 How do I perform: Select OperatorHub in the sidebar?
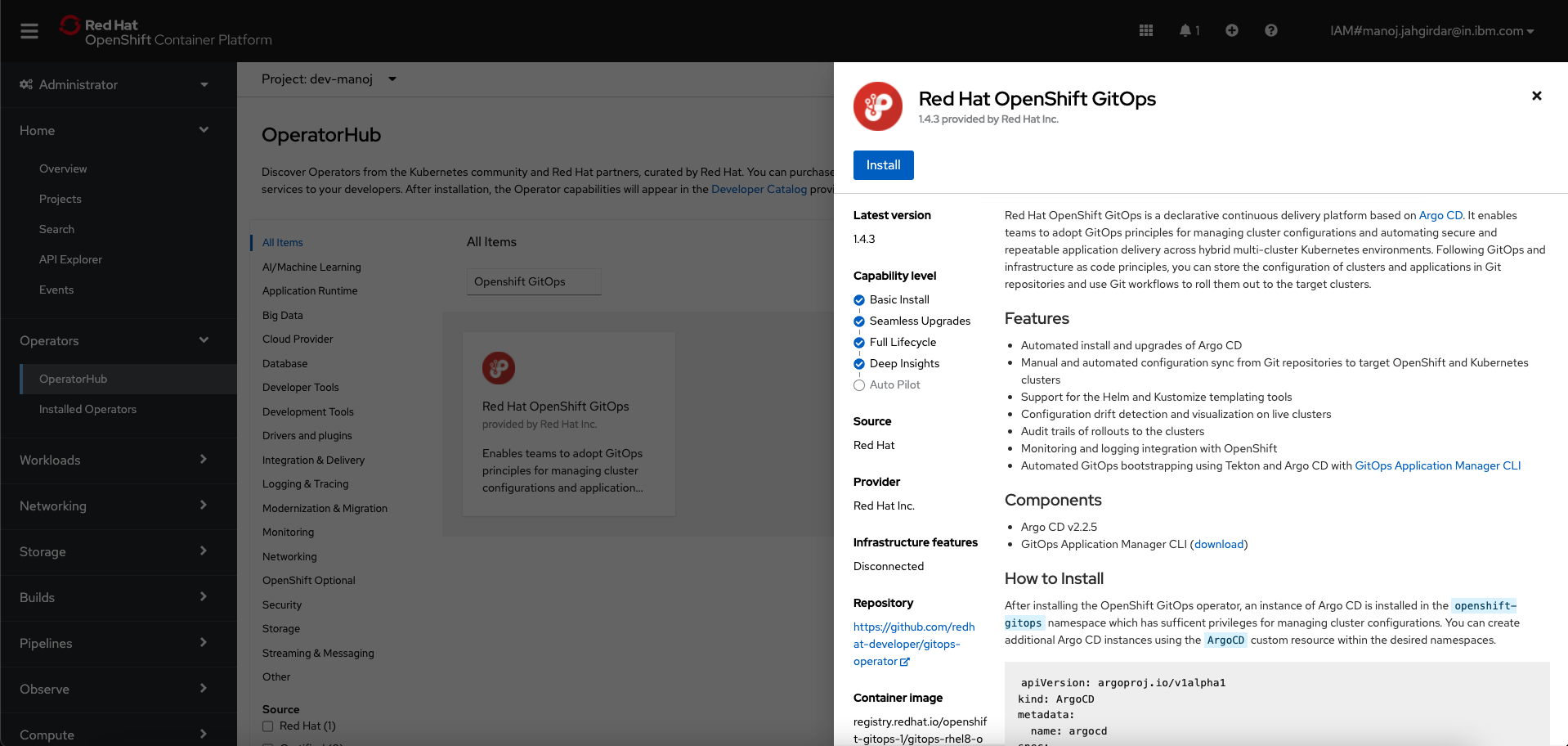128,379
